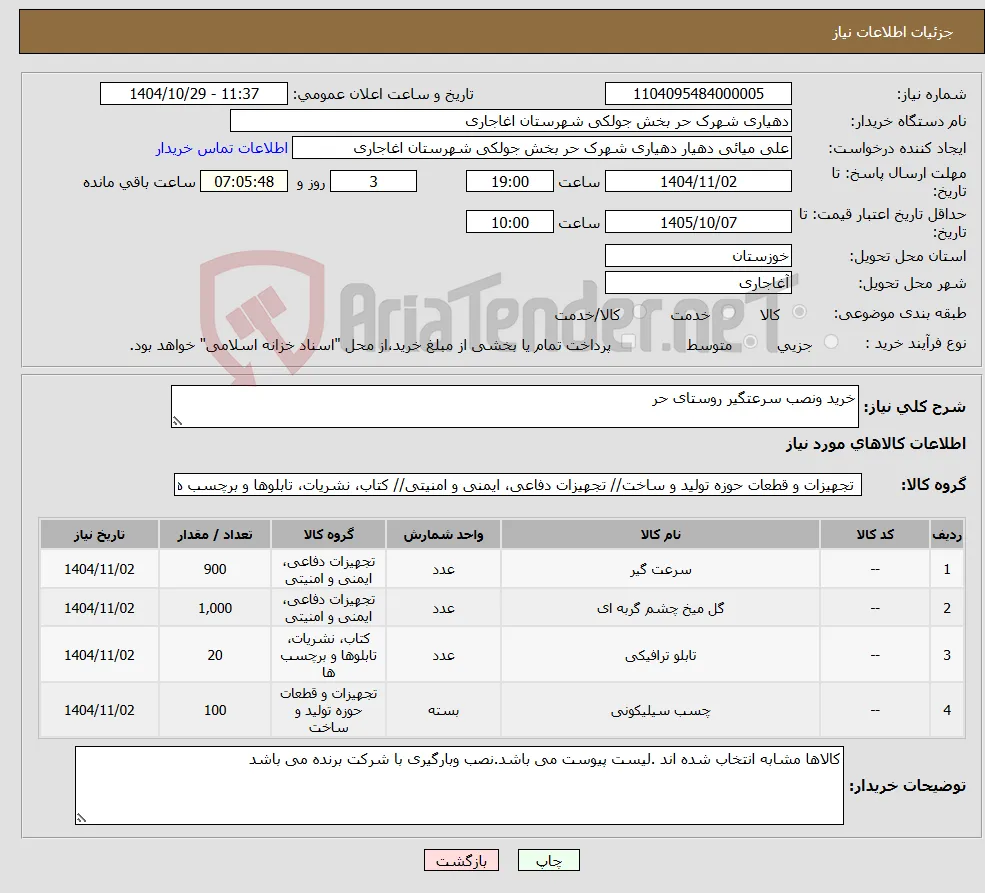Click the نام کالا column header
This screenshot has width=985, height=893.
[660, 534]
